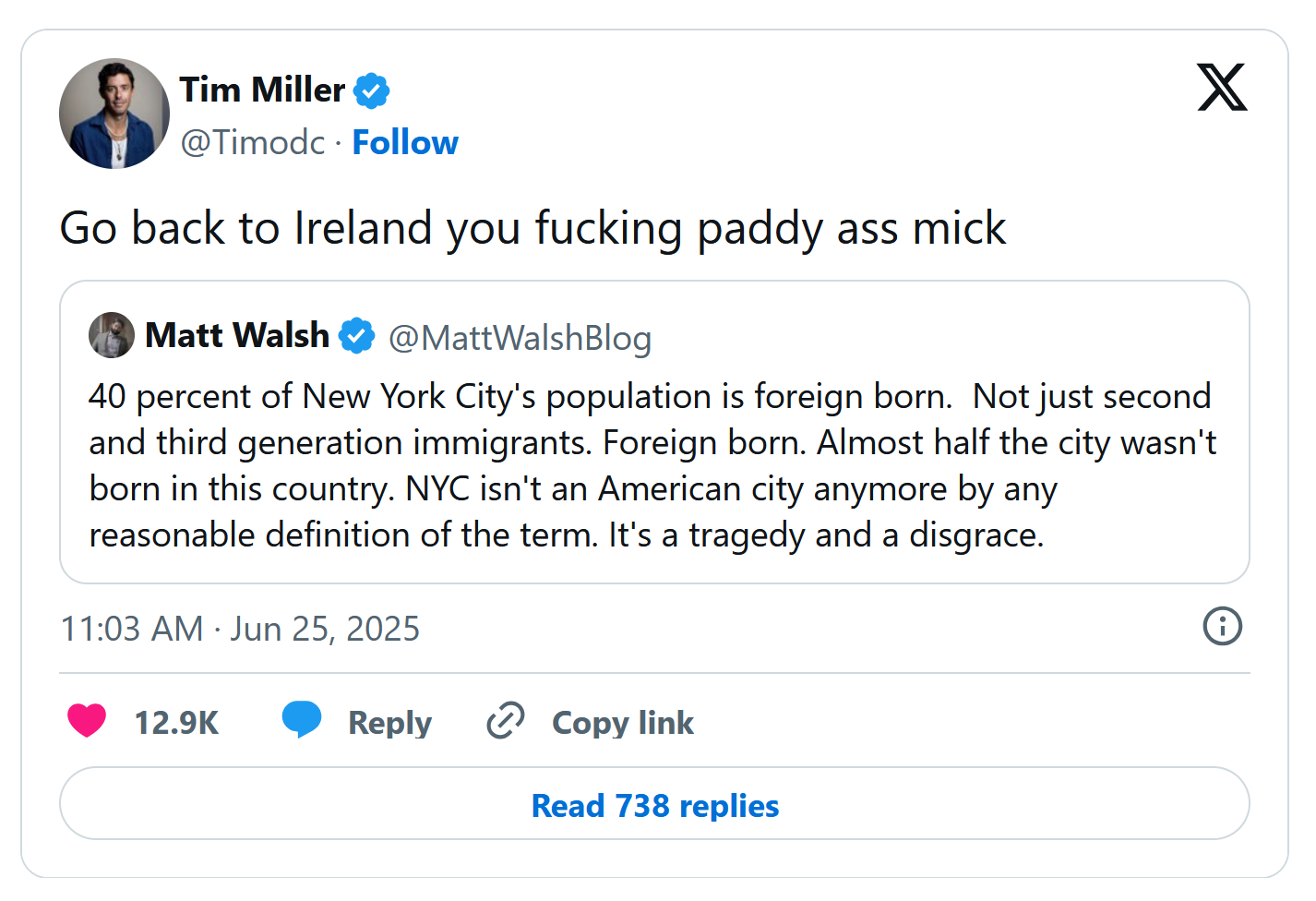Open the 11:03 AM Jun 25 timestamp
This screenshot has height=901, width=1316.
pos(240,629)
